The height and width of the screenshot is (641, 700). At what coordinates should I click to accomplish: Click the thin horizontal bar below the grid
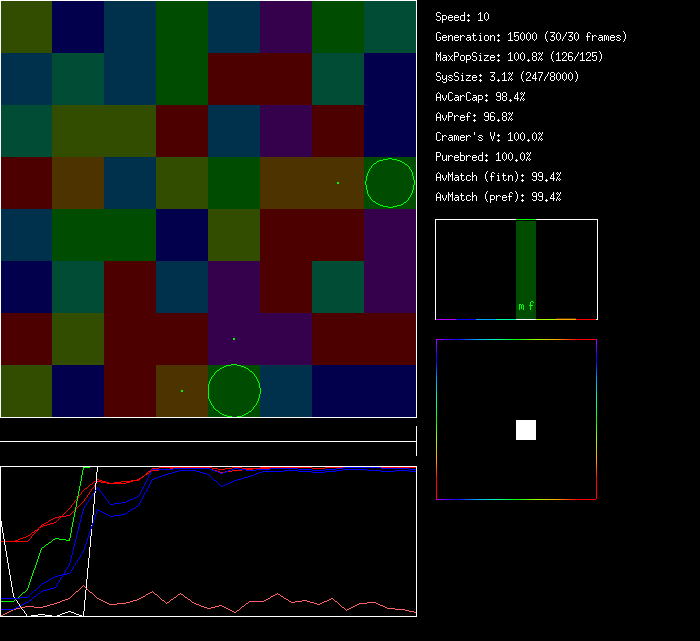click(208, 431)
